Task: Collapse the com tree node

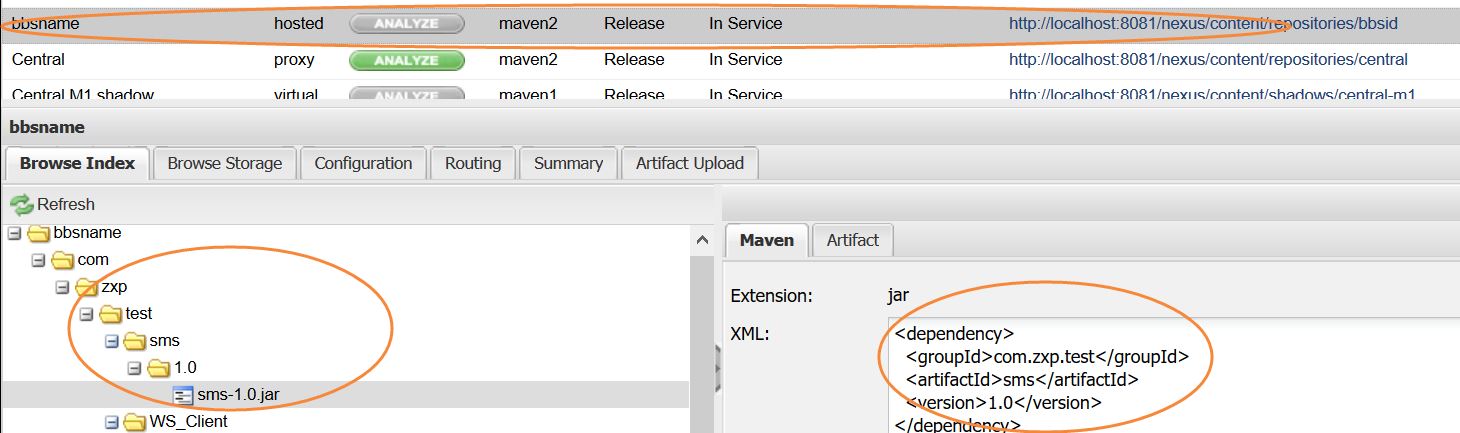Action: tap(39, 260)
